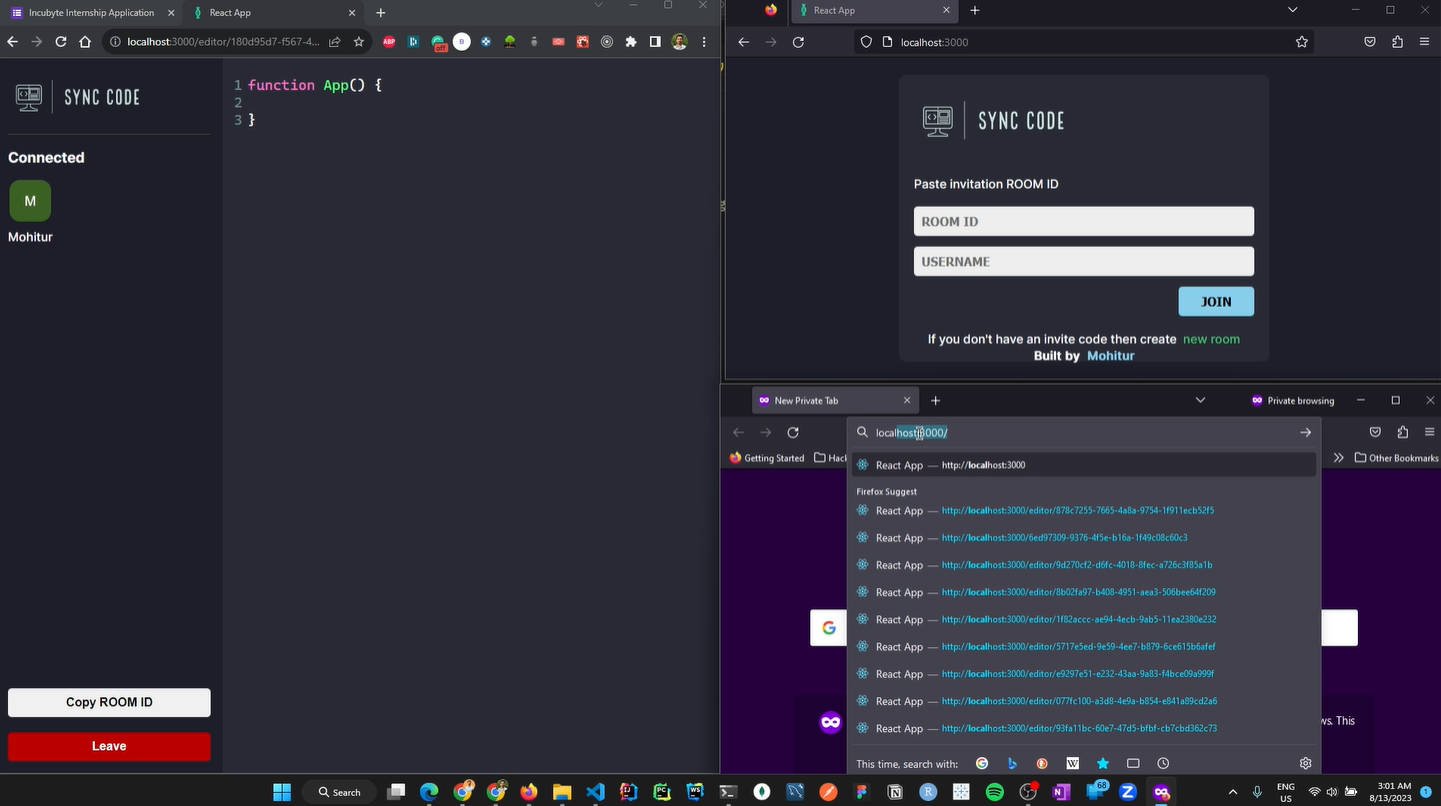Open the Adblock Plus extension in Chrome toolbar
1441x806 pixels.
coord(389,41)
